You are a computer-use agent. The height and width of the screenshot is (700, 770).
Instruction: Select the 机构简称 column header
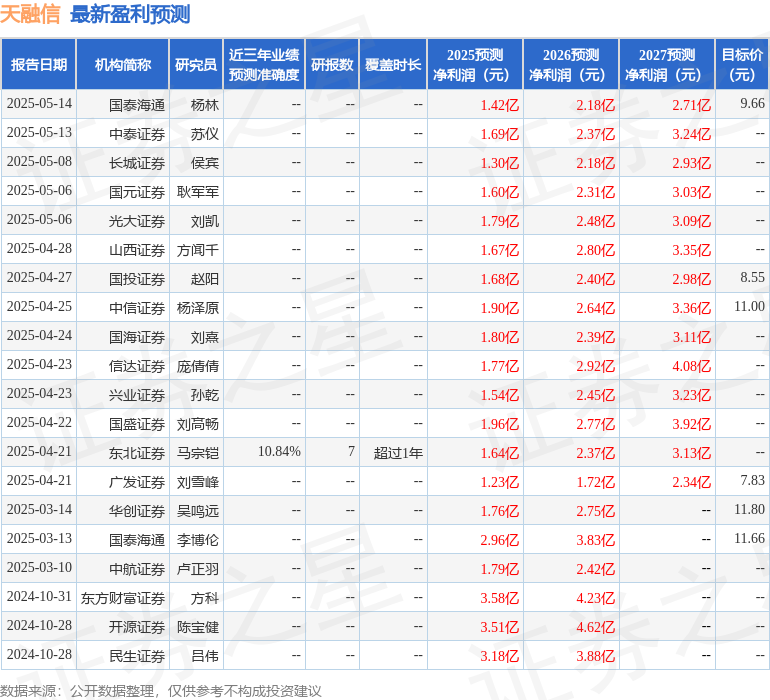pos(123,64)
